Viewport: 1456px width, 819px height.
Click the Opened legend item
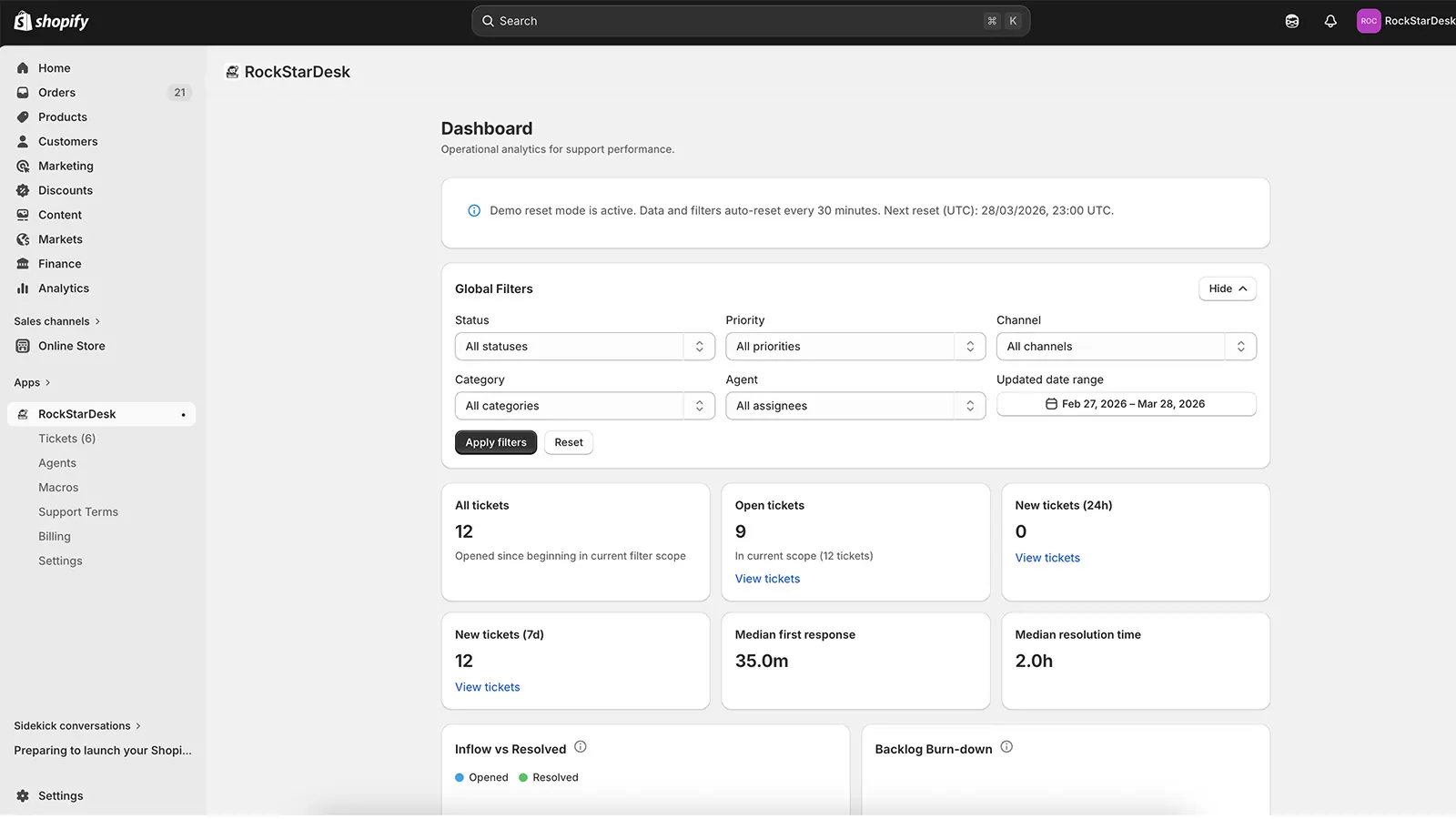click(x=481, y=778)
